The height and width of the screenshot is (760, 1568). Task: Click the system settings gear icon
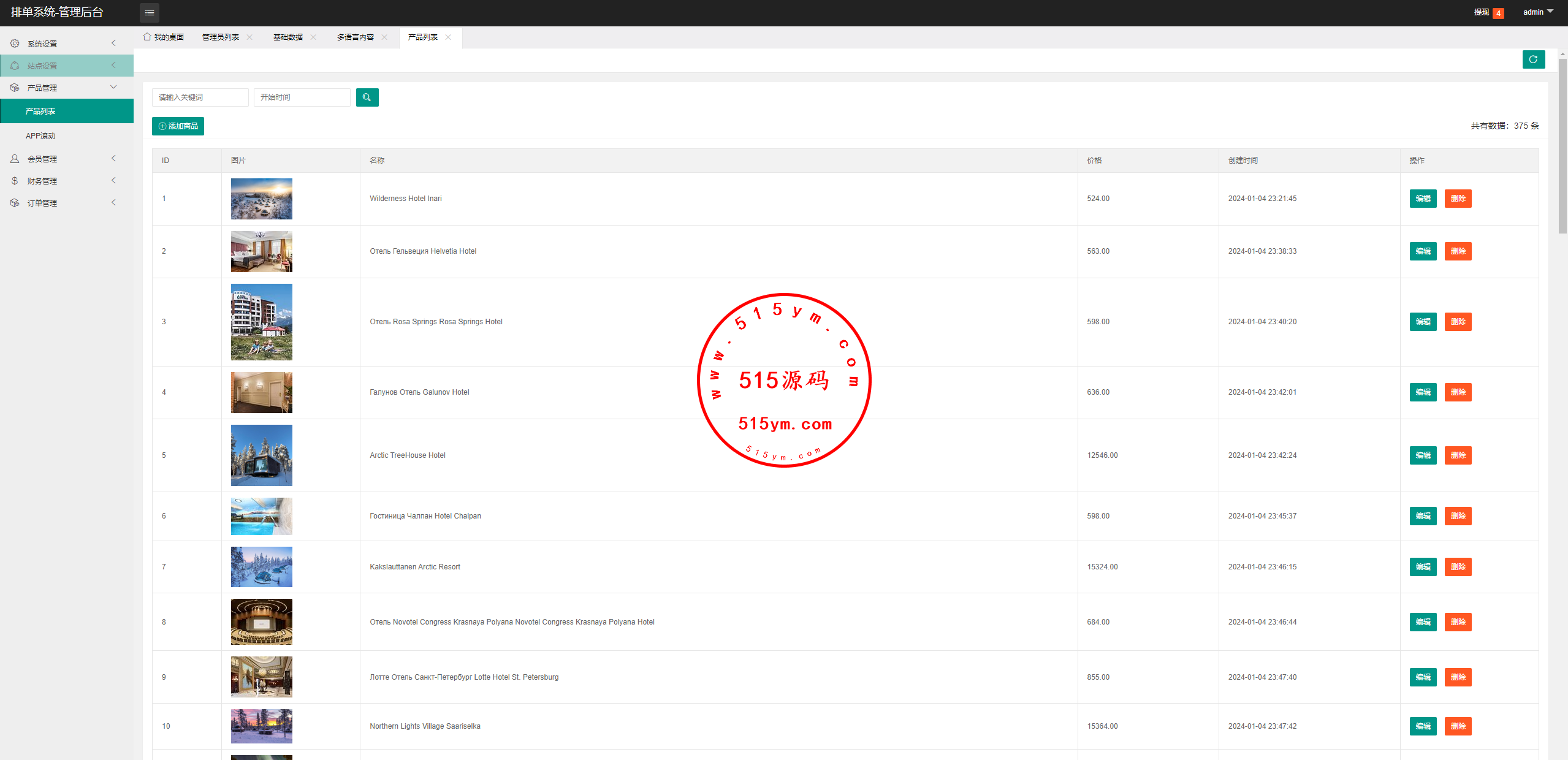[15, 44]
